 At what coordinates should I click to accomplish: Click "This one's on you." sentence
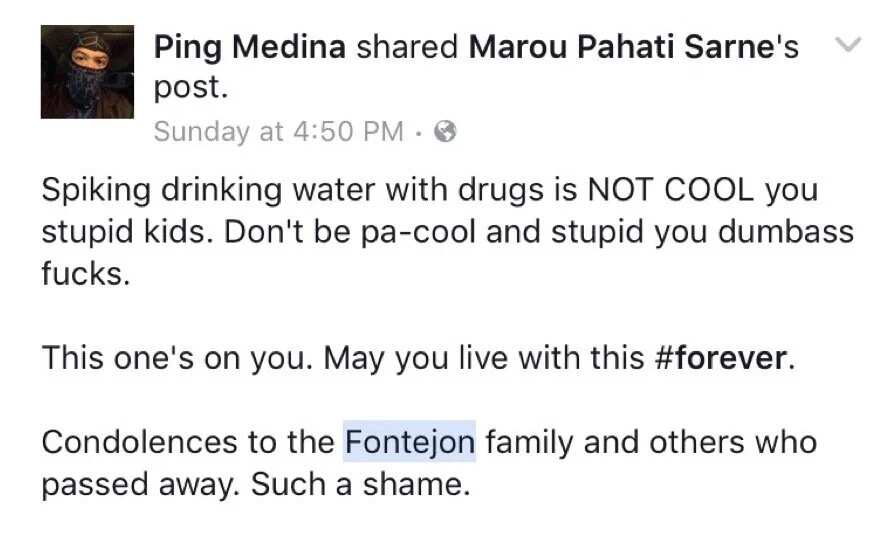pos(177,358)
